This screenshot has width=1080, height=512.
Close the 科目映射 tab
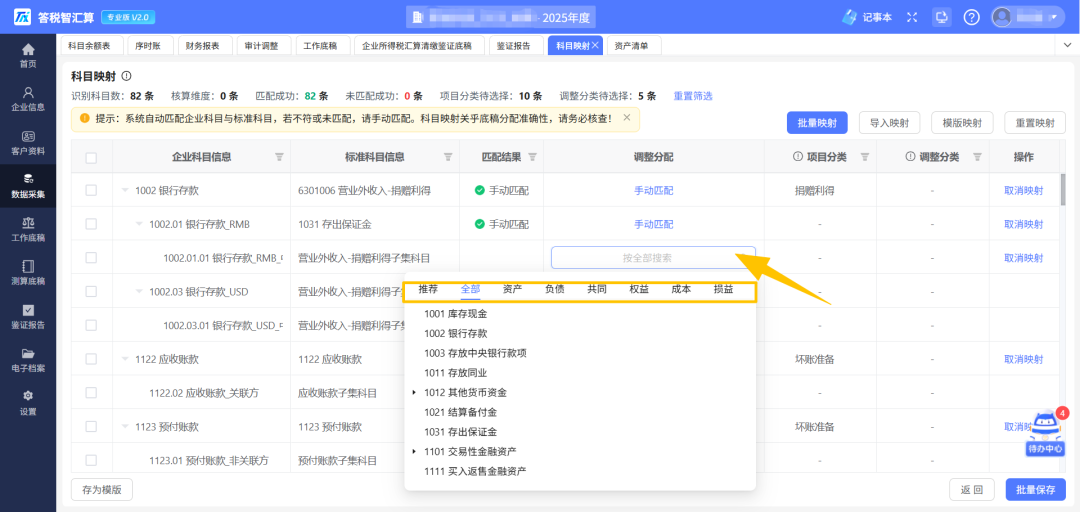[596, 45]
